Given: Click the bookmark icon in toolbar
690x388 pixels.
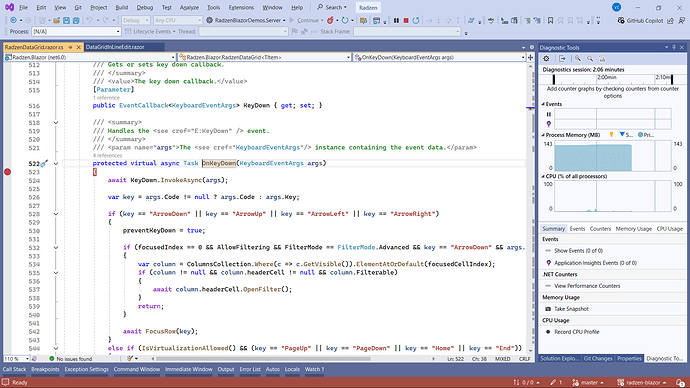Looking at the screenshot, I should 550,20.
